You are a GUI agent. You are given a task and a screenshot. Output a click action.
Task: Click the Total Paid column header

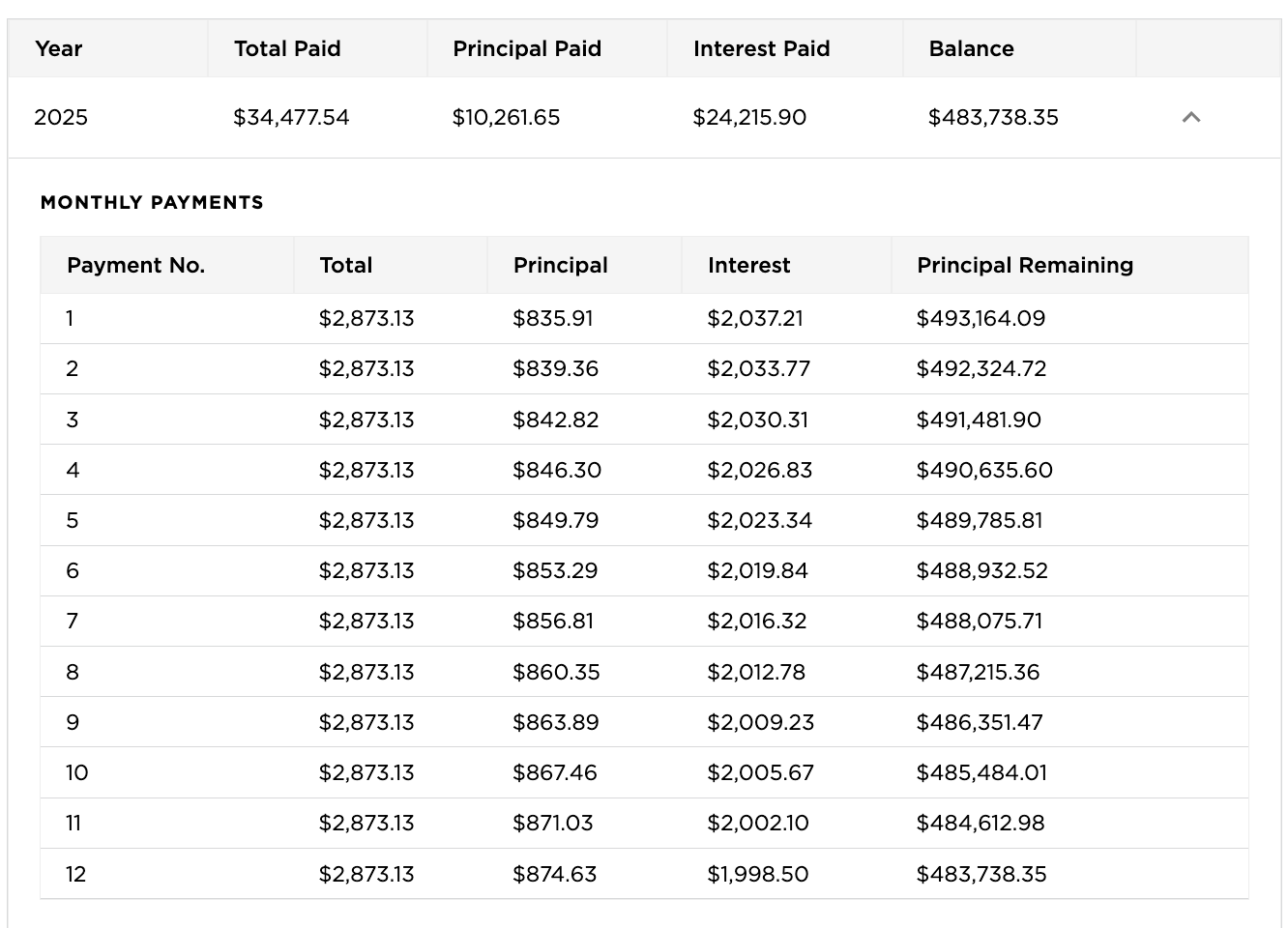click(x=286, y=48)
